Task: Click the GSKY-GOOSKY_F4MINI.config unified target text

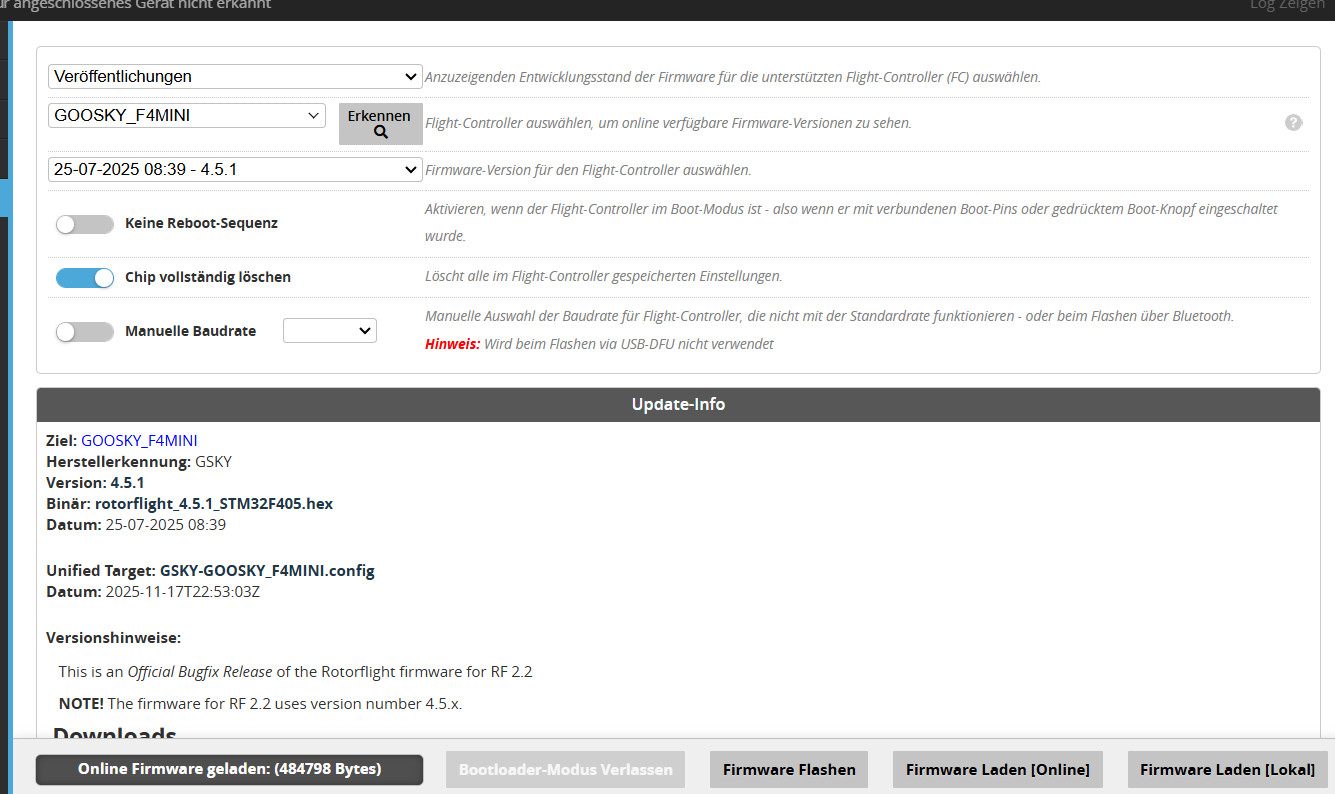Action: 267,571
